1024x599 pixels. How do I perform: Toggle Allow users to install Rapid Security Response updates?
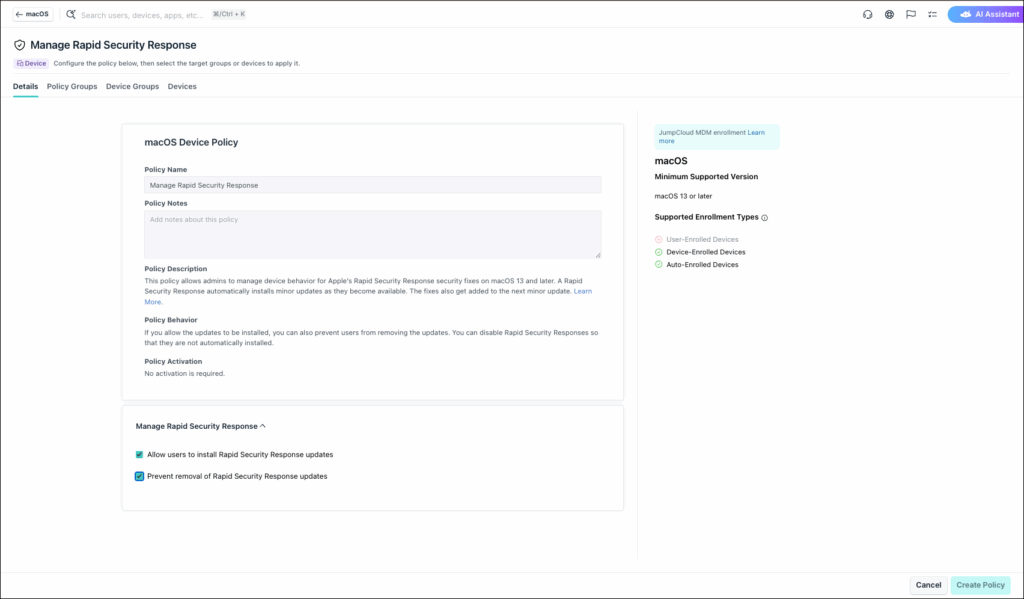coord(139,455)
